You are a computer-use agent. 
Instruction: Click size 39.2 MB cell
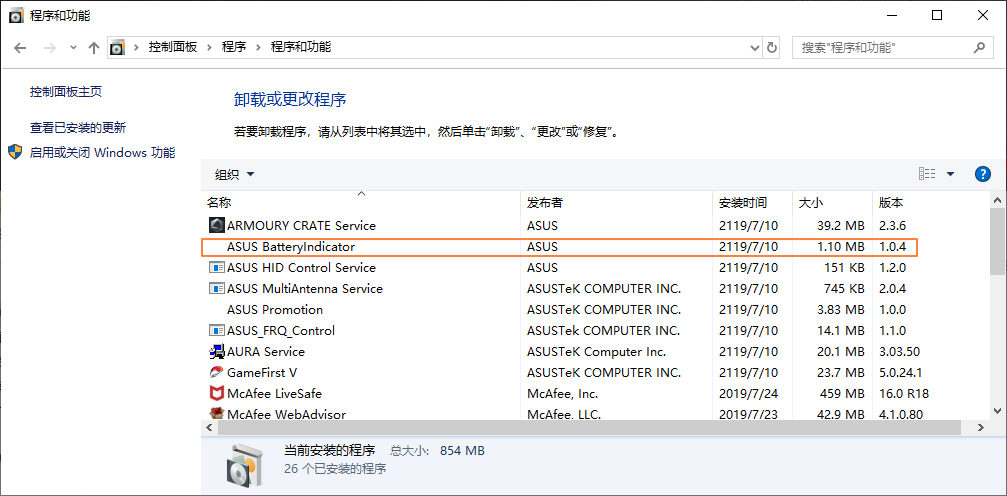[x=841, y=226]
